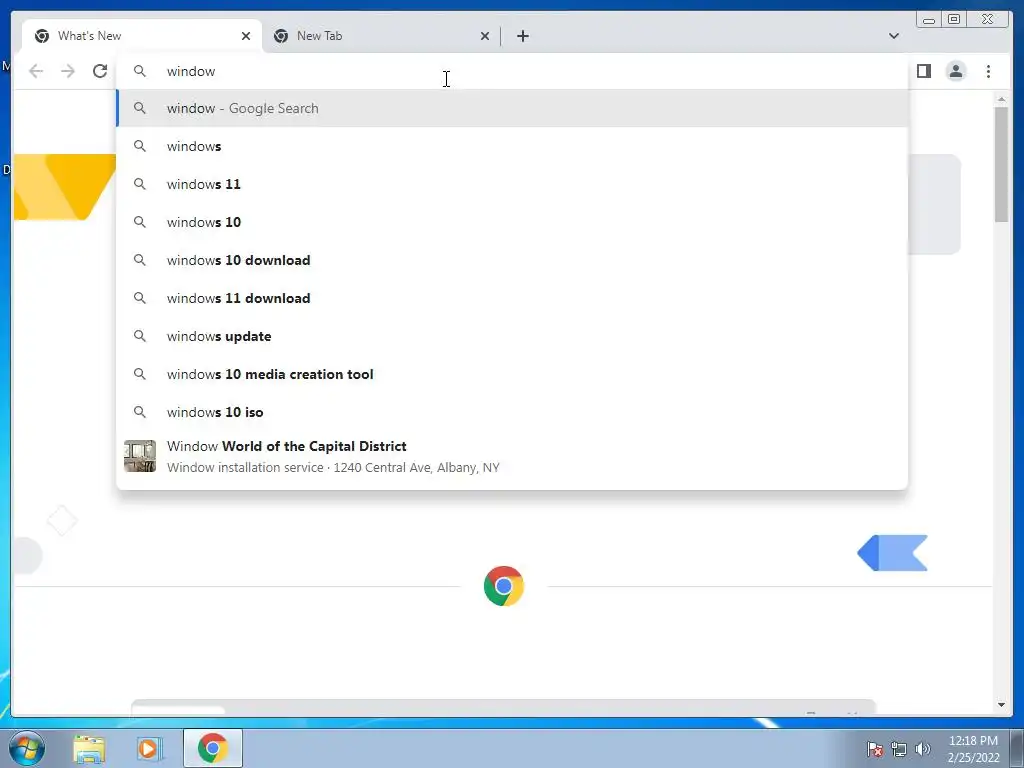Image resolution: width=1024 pixels, height=768 pixels.
Task: Click the scrollbar up arrow
Action: pyautogui.click(x=1001, y=99)
